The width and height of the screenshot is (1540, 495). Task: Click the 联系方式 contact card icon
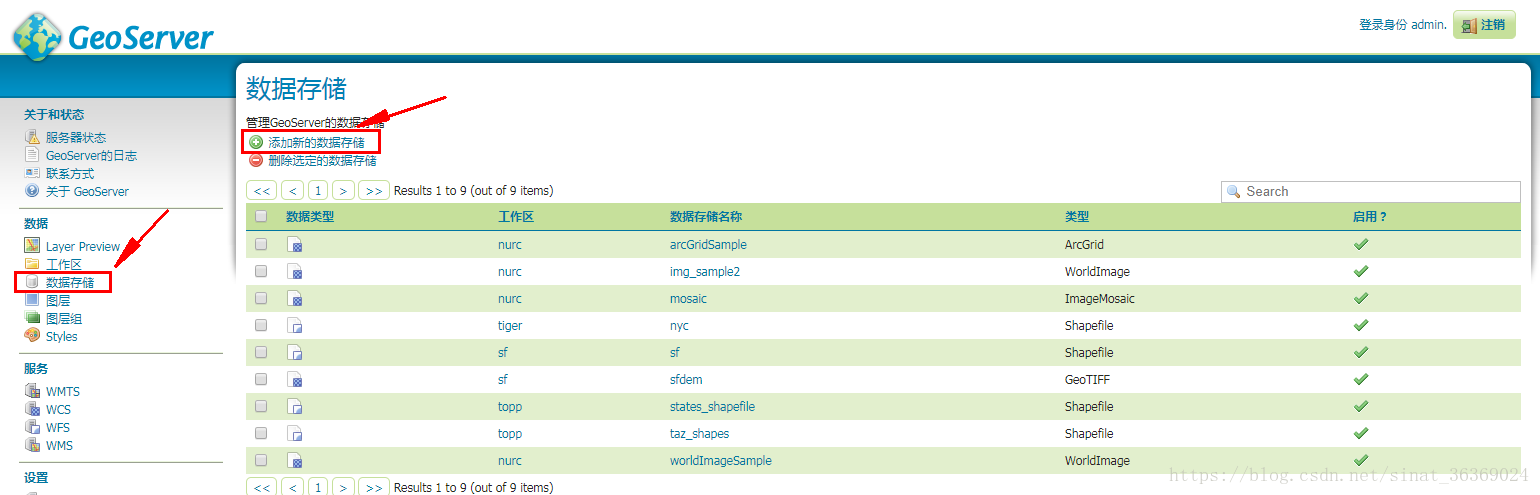tap(32, 173)
